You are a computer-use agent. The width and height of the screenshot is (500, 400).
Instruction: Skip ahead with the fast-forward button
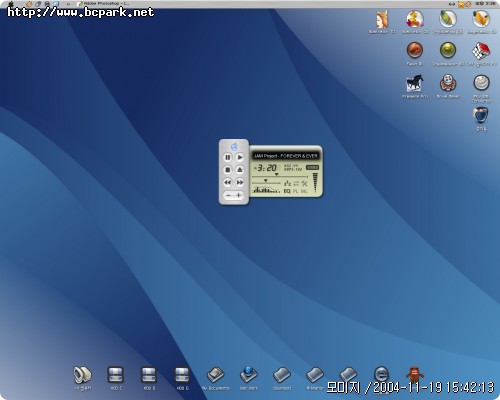(240, 182)
